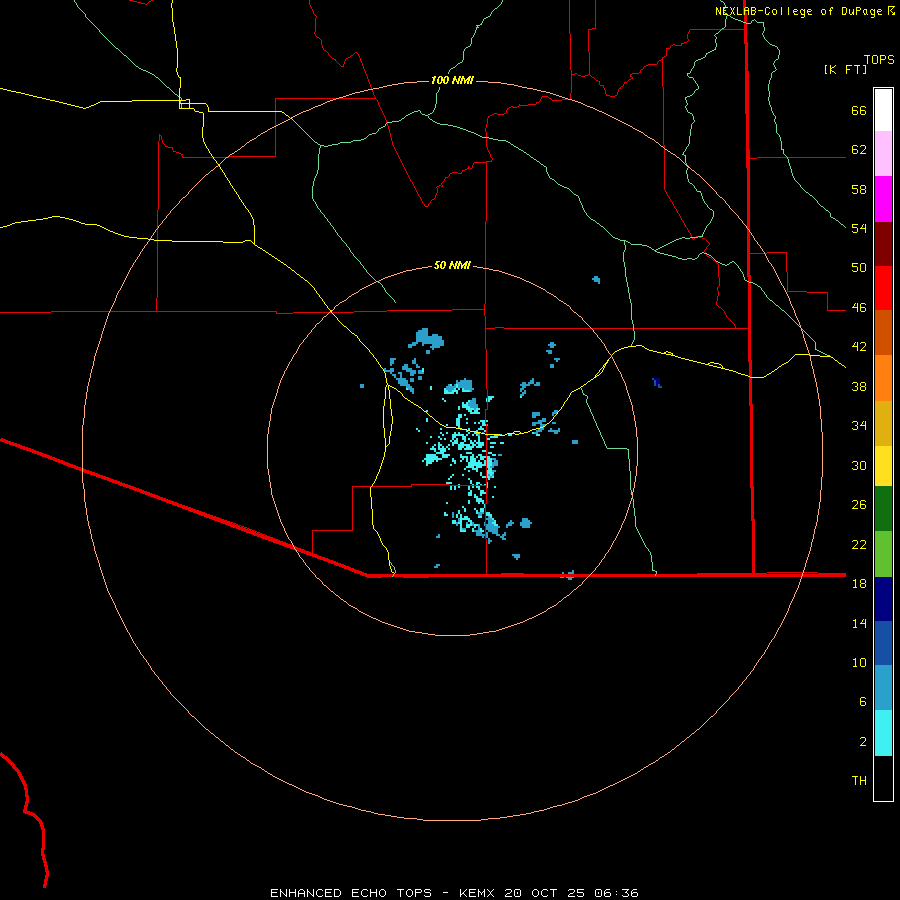Click the 34 legend value
Image resolution: width=900 pixels, height=900 pixels.
(859, 426)
